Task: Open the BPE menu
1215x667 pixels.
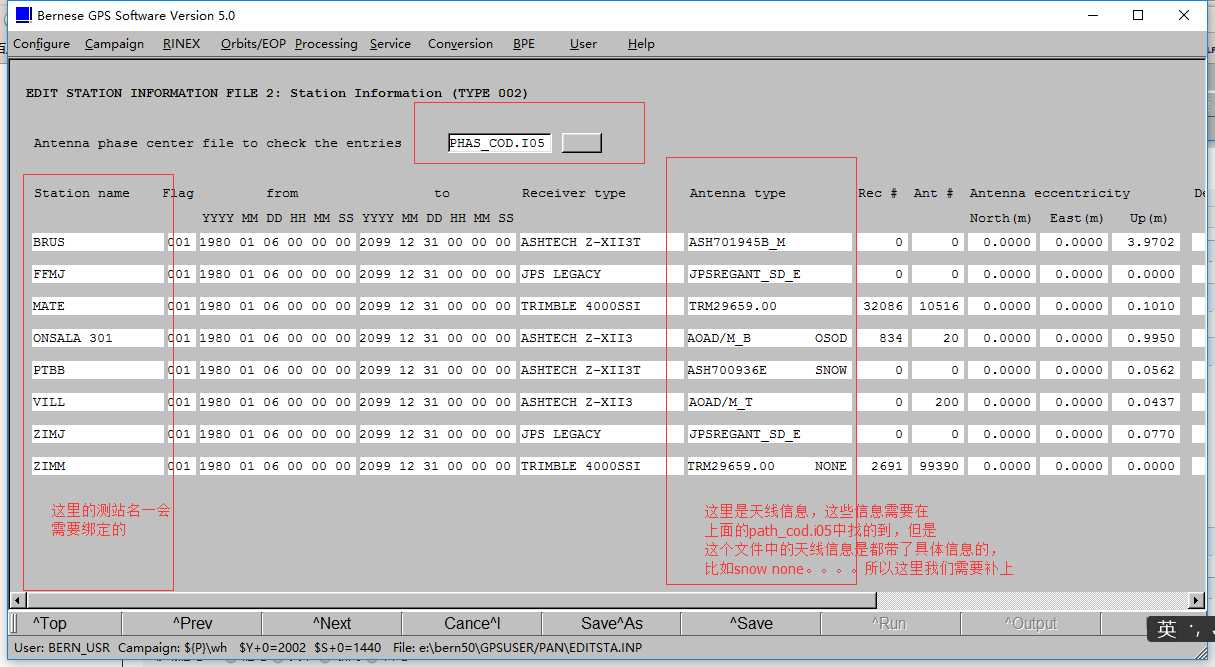Action: [524, 44]
